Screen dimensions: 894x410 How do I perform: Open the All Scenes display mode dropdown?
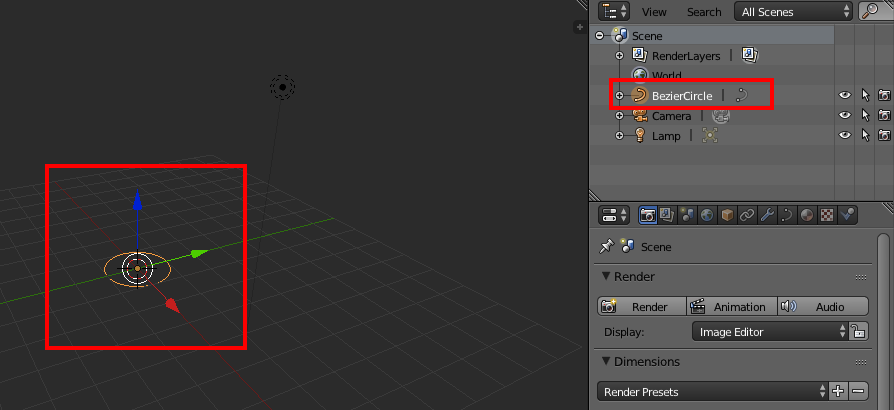pyautogui.click(x=794, y=11)
